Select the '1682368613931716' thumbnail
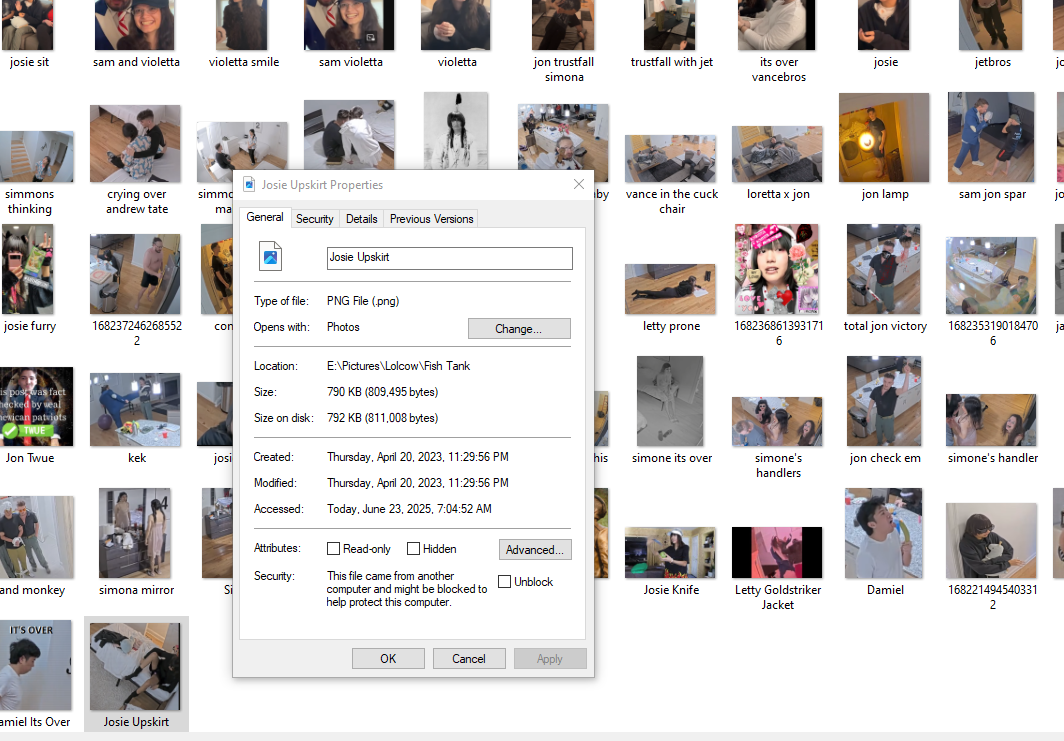This screenshot has height=741, width=1064. pos(776,269)
